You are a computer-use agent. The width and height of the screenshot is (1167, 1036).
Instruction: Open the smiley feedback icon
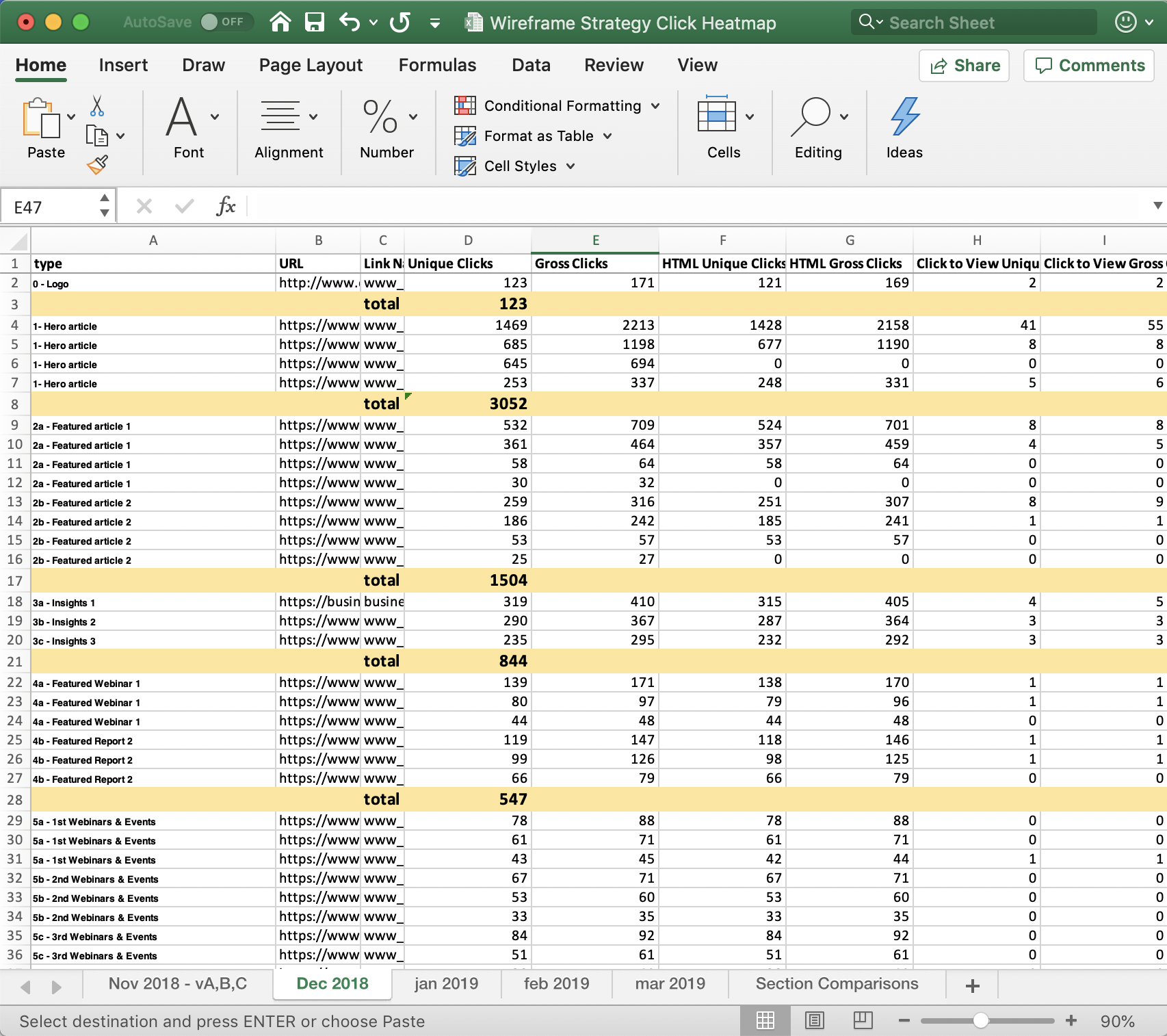(x=1126, y=22)
